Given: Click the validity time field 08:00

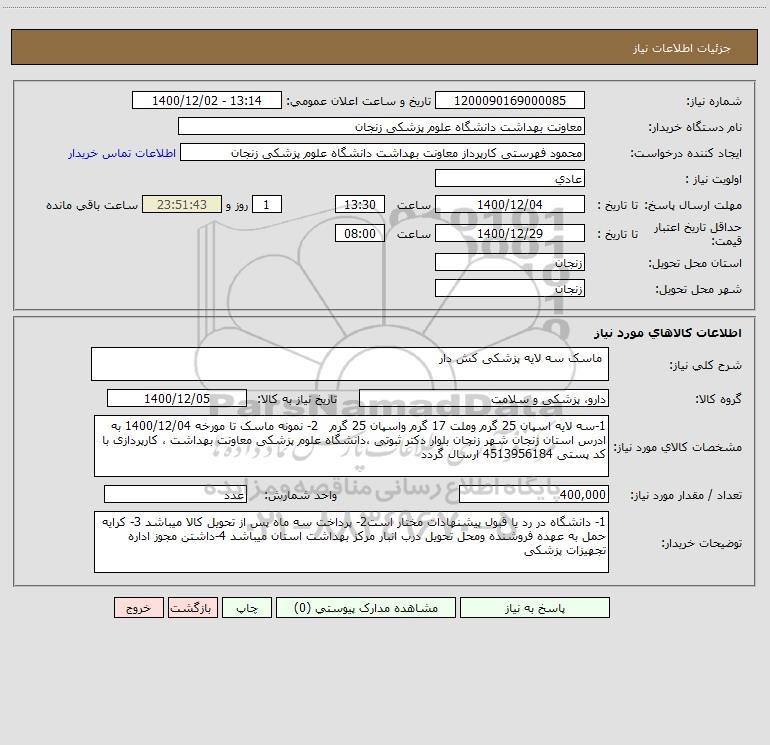Looking at the screenshot, I should click(359, 233).
